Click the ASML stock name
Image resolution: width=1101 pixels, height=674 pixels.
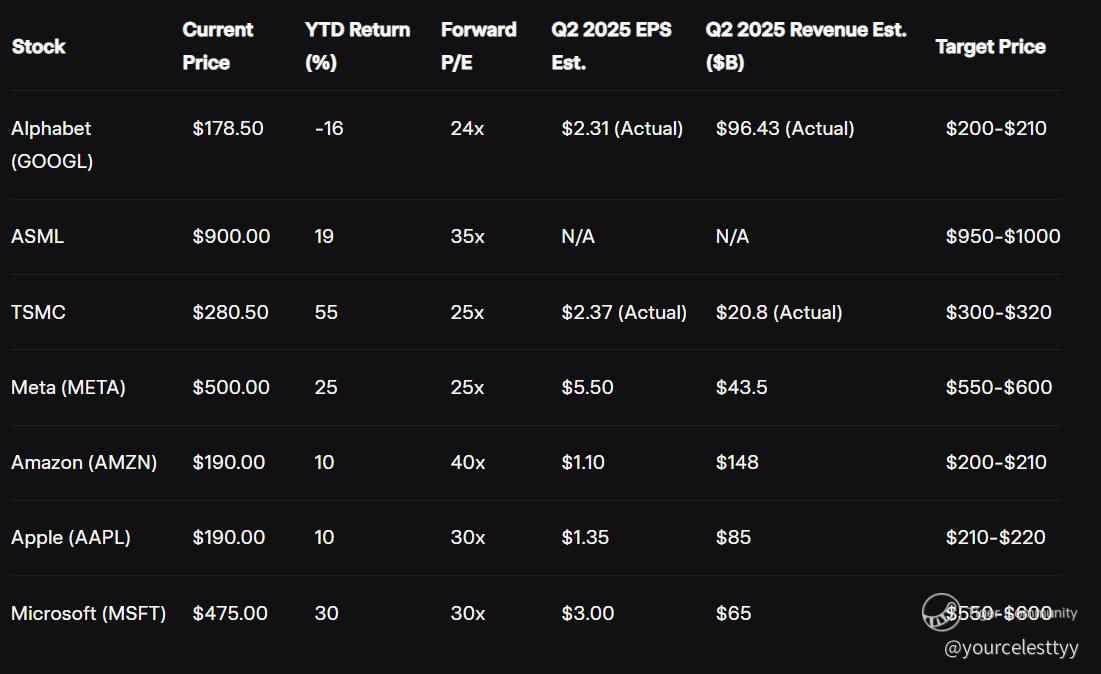click(x=37, y=236)
